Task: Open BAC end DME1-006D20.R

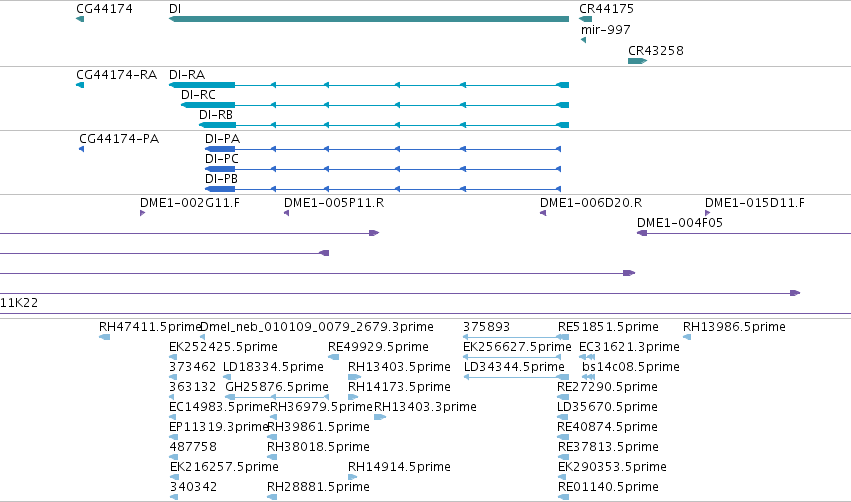Action: pos(591,203)
